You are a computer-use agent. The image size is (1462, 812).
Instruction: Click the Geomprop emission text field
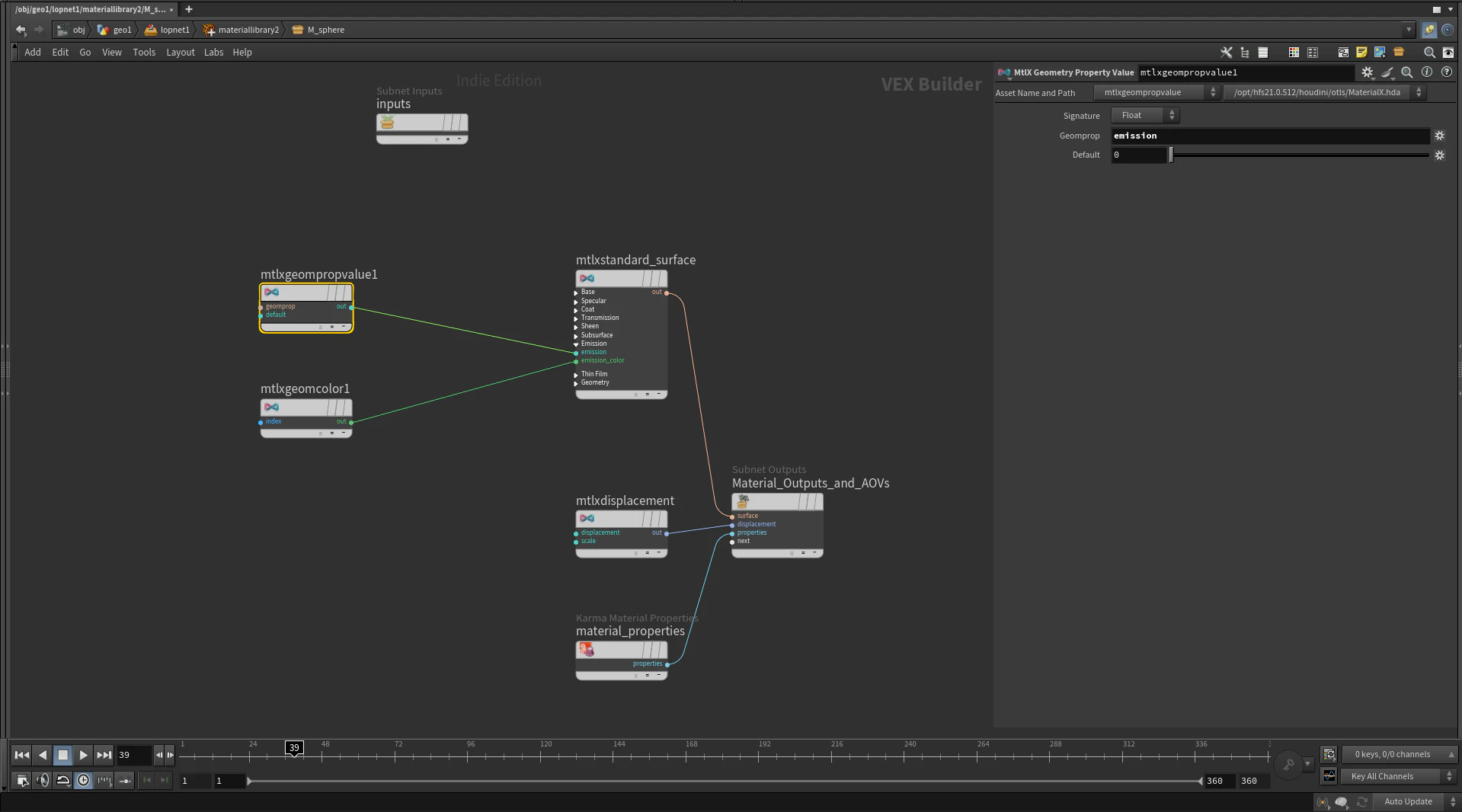(x=1270, y=136)
